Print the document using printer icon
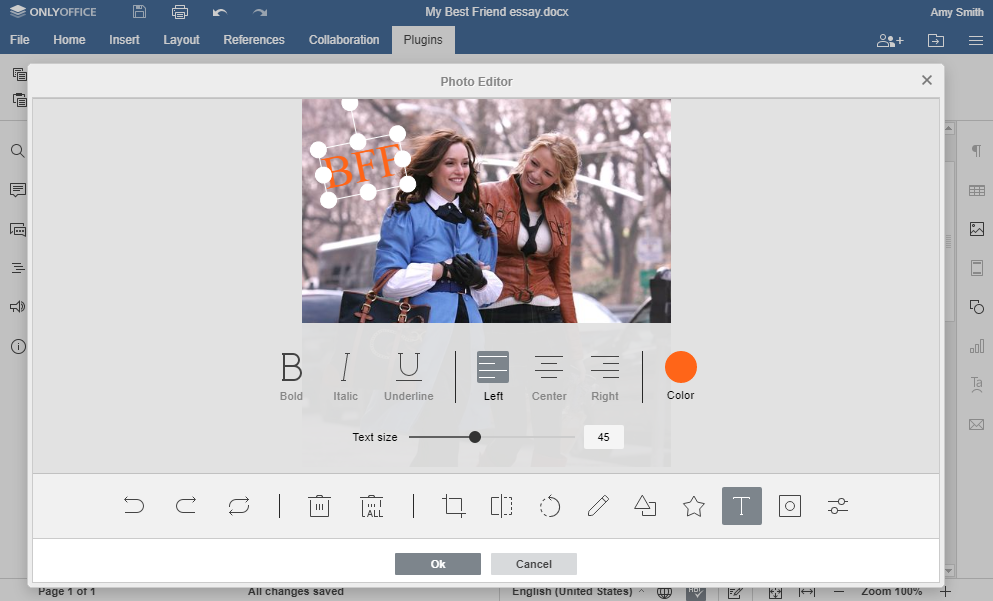Screen dimensions: 993x601 click(180, 11)
